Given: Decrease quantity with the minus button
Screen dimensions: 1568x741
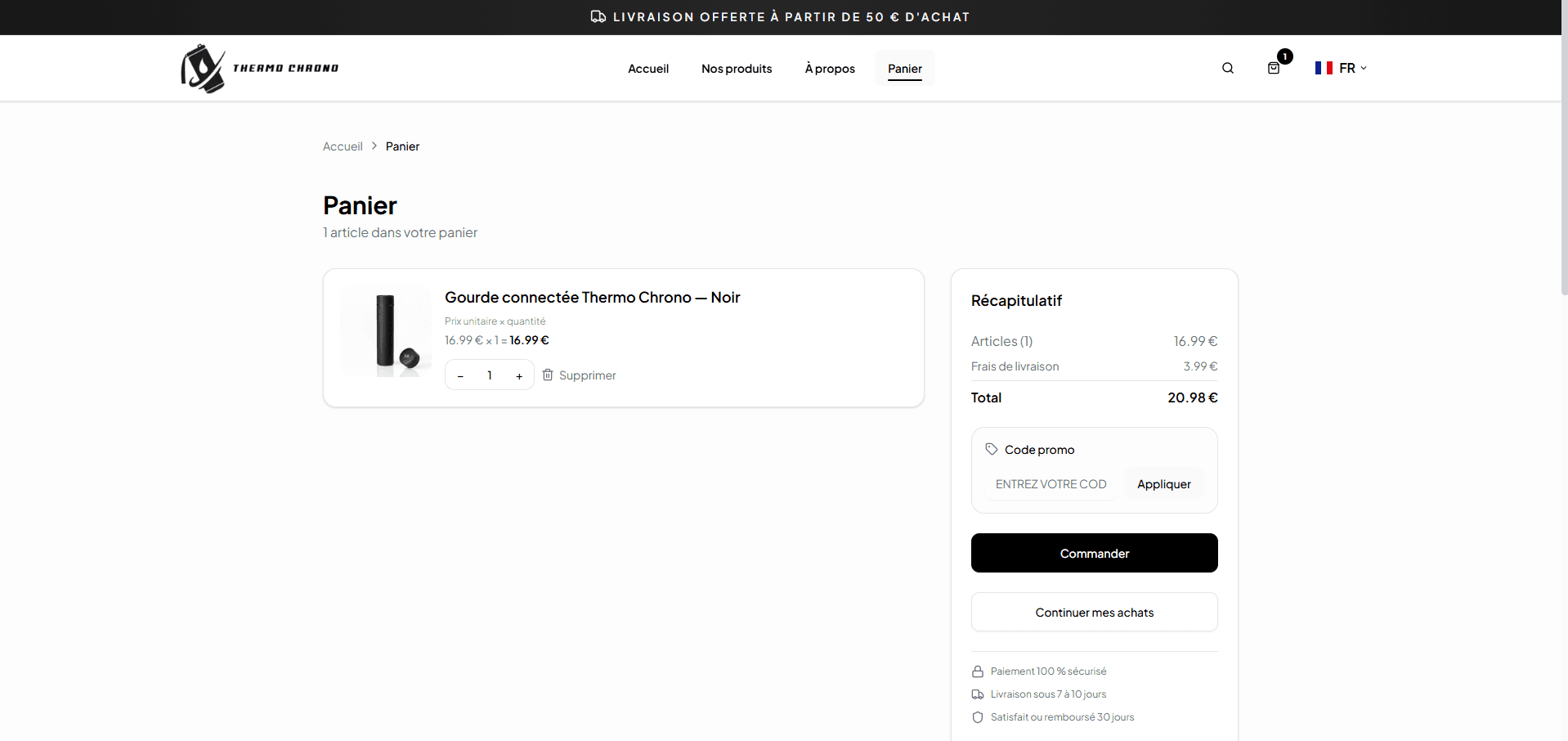Looking at the screenshot, I should tap(460, 375).
